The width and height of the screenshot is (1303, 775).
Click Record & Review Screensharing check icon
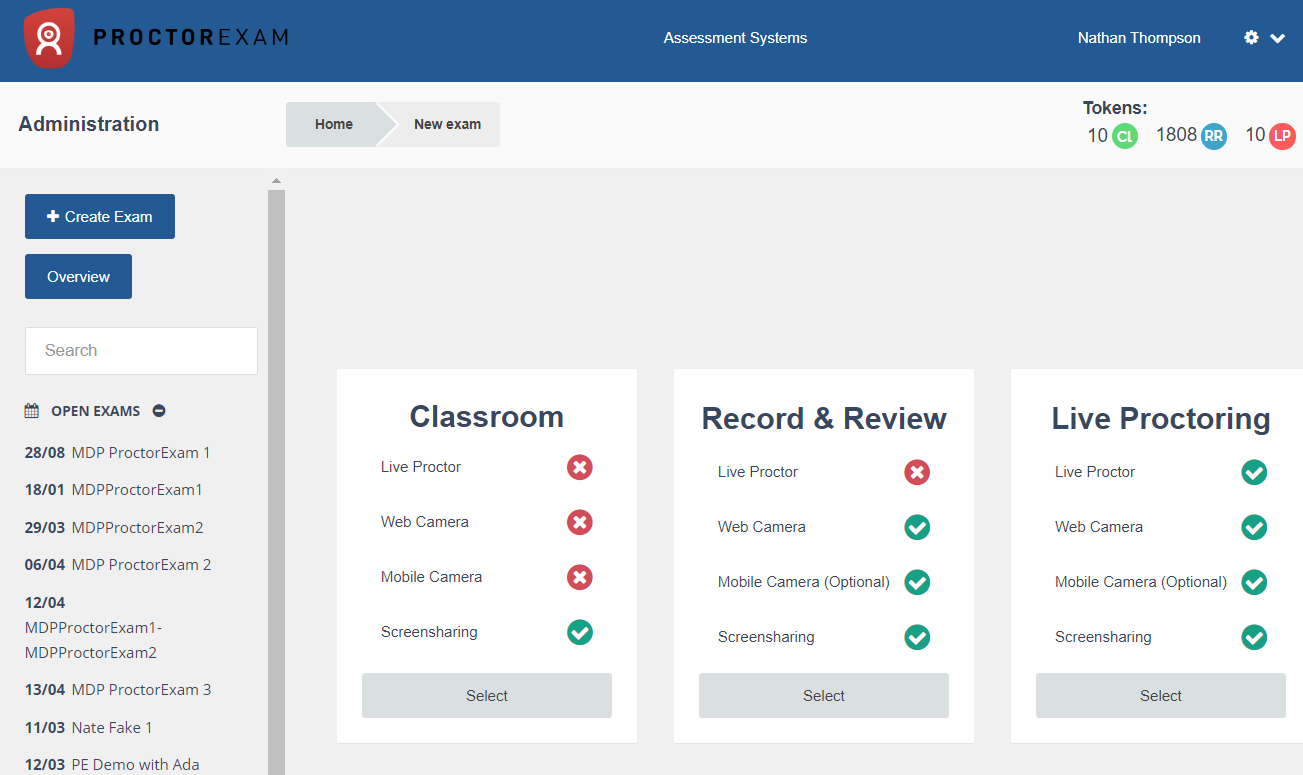click(917, 637)
